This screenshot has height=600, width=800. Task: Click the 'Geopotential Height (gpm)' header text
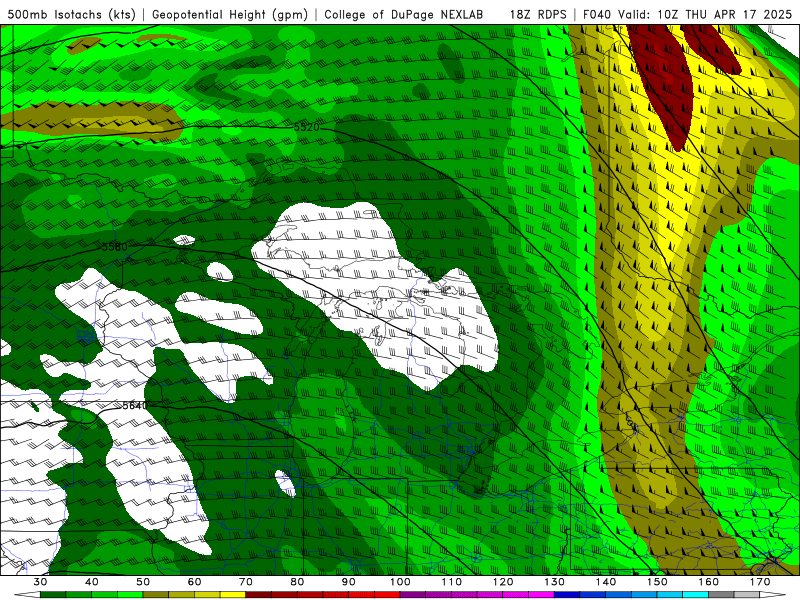[230, 15]
